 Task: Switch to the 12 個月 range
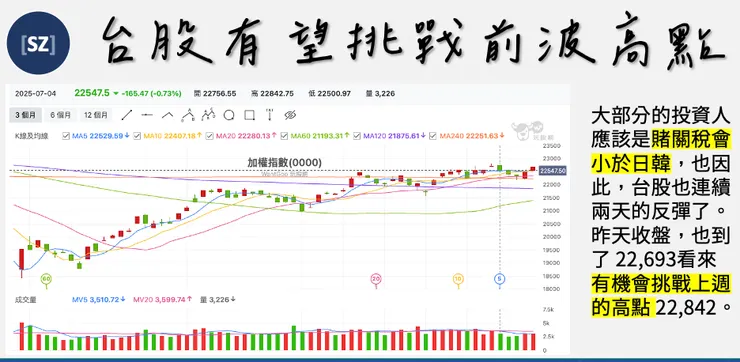coord(96,115)
